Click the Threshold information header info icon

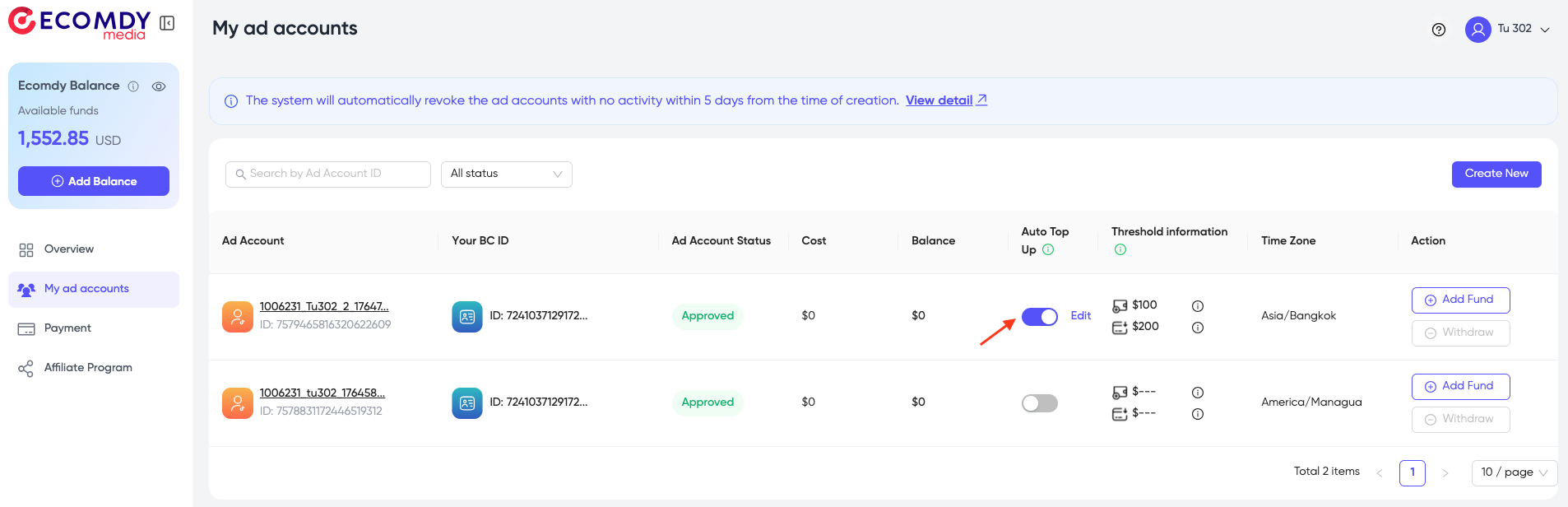click(1120, 250)
